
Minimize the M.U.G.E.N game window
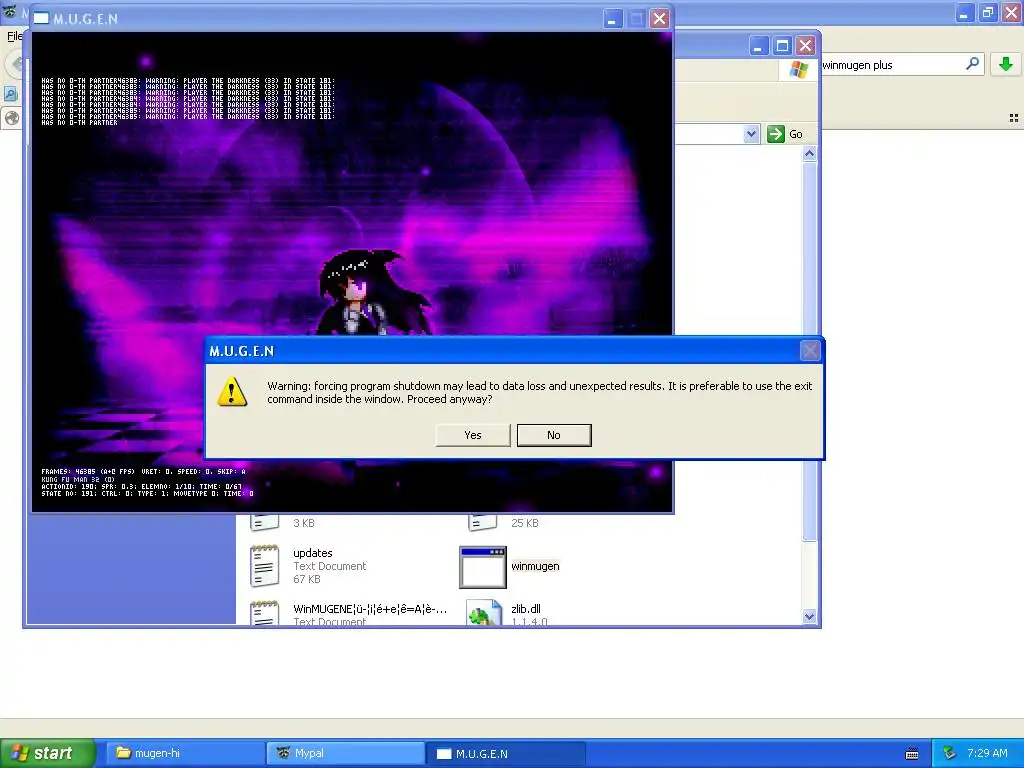click(612, 18)
